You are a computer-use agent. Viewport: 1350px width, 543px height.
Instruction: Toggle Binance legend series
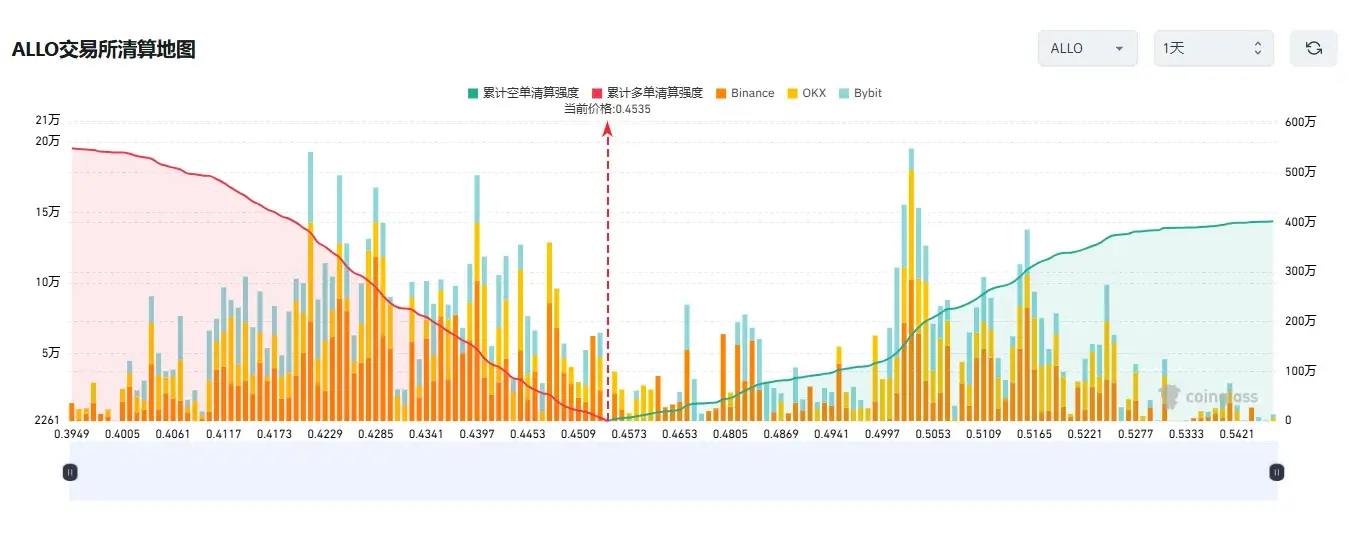[x=745, y=93]
